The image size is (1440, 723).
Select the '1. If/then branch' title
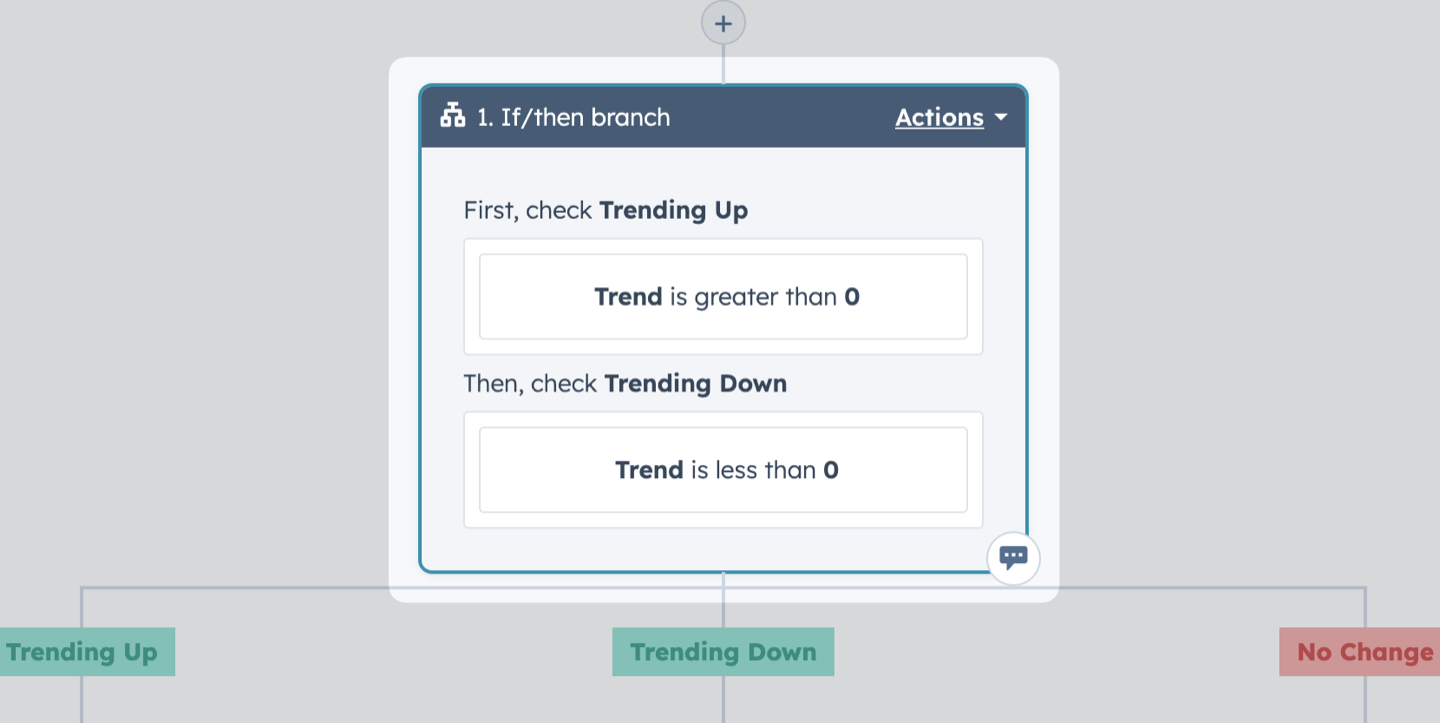click(x=573, y=117)
